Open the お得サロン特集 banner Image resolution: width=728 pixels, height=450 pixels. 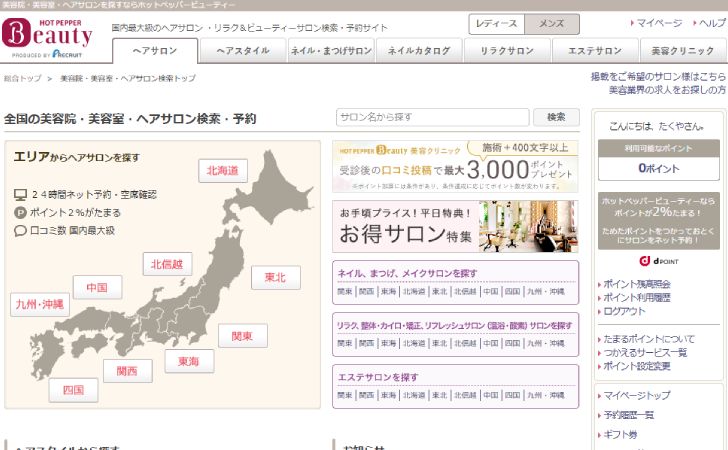(455, 227)
